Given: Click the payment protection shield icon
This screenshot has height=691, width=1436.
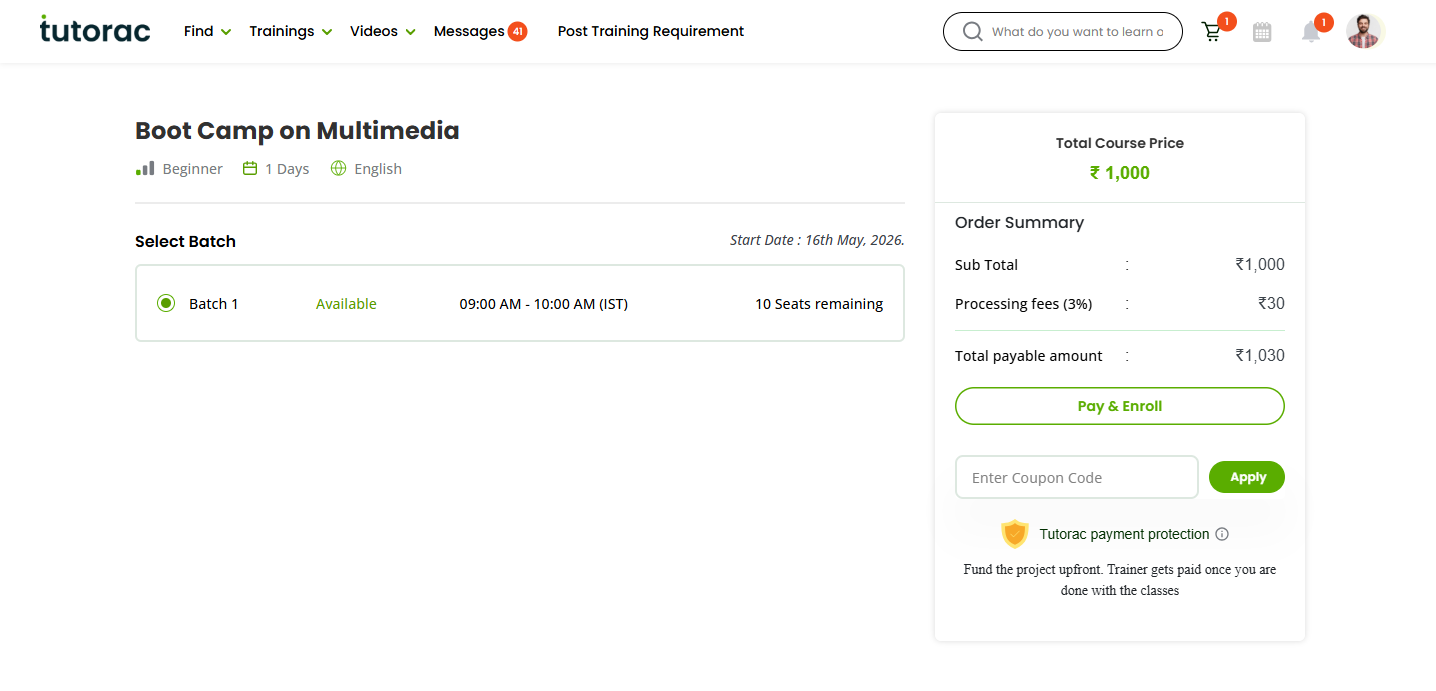Looking at the screenshot, I should (x=1015, y=534).
